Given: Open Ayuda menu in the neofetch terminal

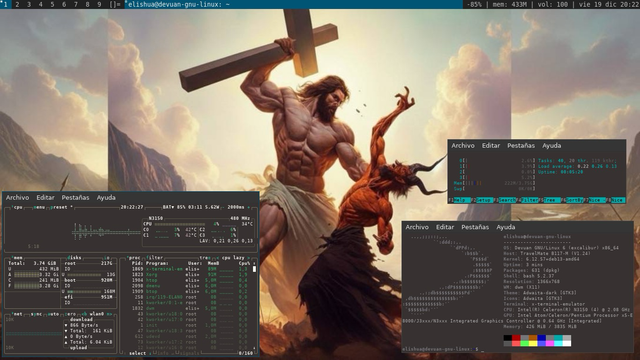Looking at the screenshot, I should (x=506, y=227).
